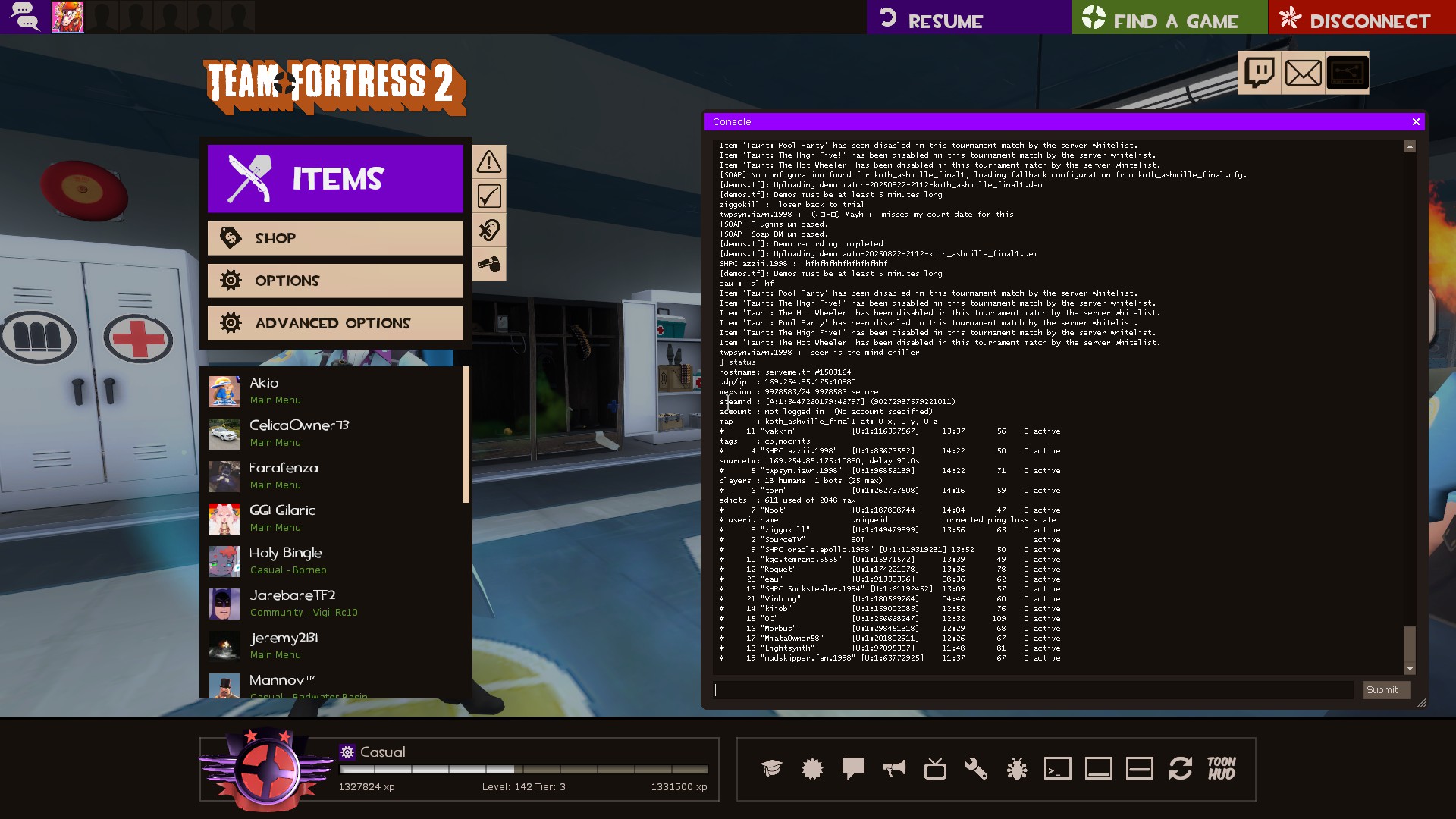Screen dimensions: 1456x819
Task: Click the Casual rank badge emblem
Action: pyautogui.click(x=266, y=769)
